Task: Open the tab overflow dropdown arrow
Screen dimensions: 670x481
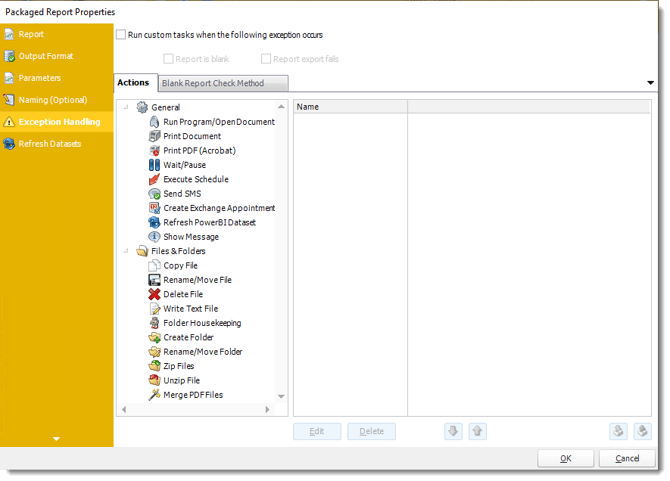Action: (650, 83)
